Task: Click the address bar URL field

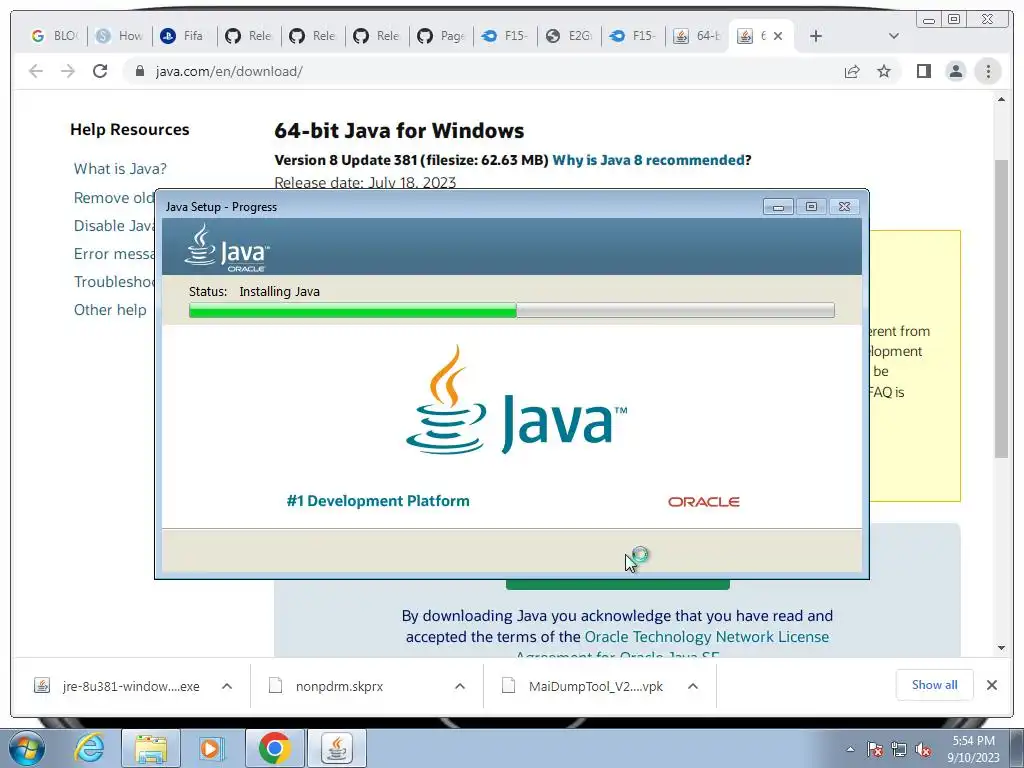Action: coord(483,71)
